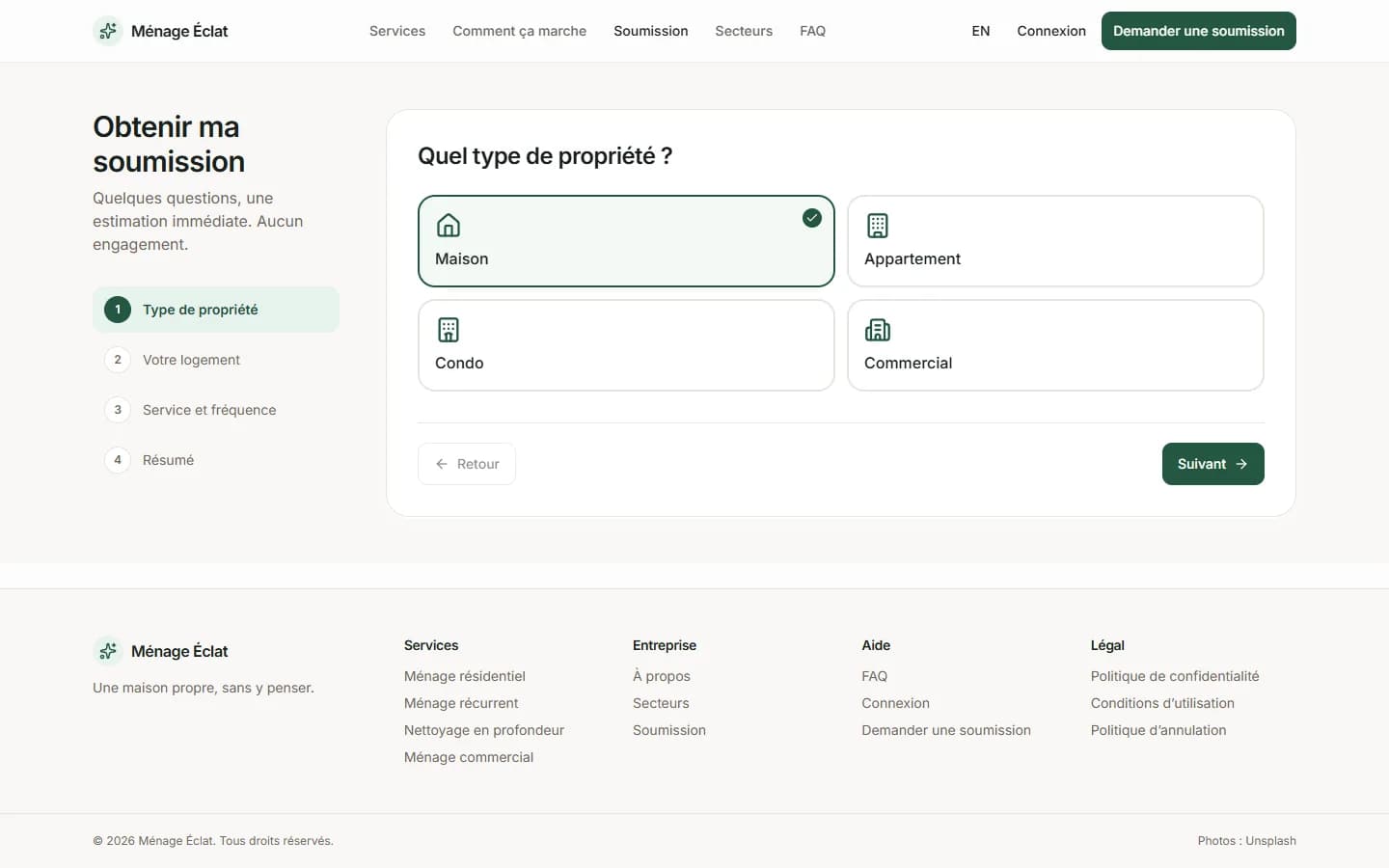The width and height of the screenshot is (1389, 868).
Task: Click the office icon on Commercial card
Action: click(x=878, y=330)
